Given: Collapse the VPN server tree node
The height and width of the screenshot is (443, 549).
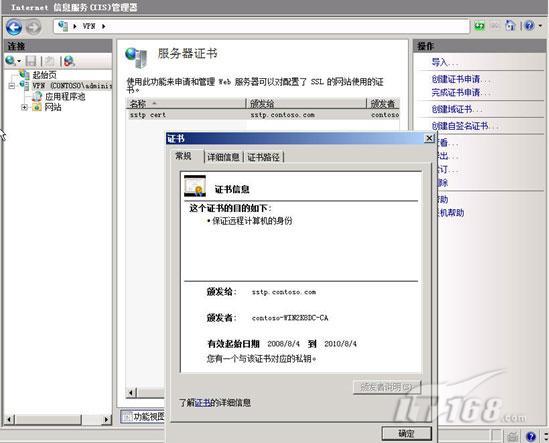Looking at the screenshot, I should coord(12,86).
